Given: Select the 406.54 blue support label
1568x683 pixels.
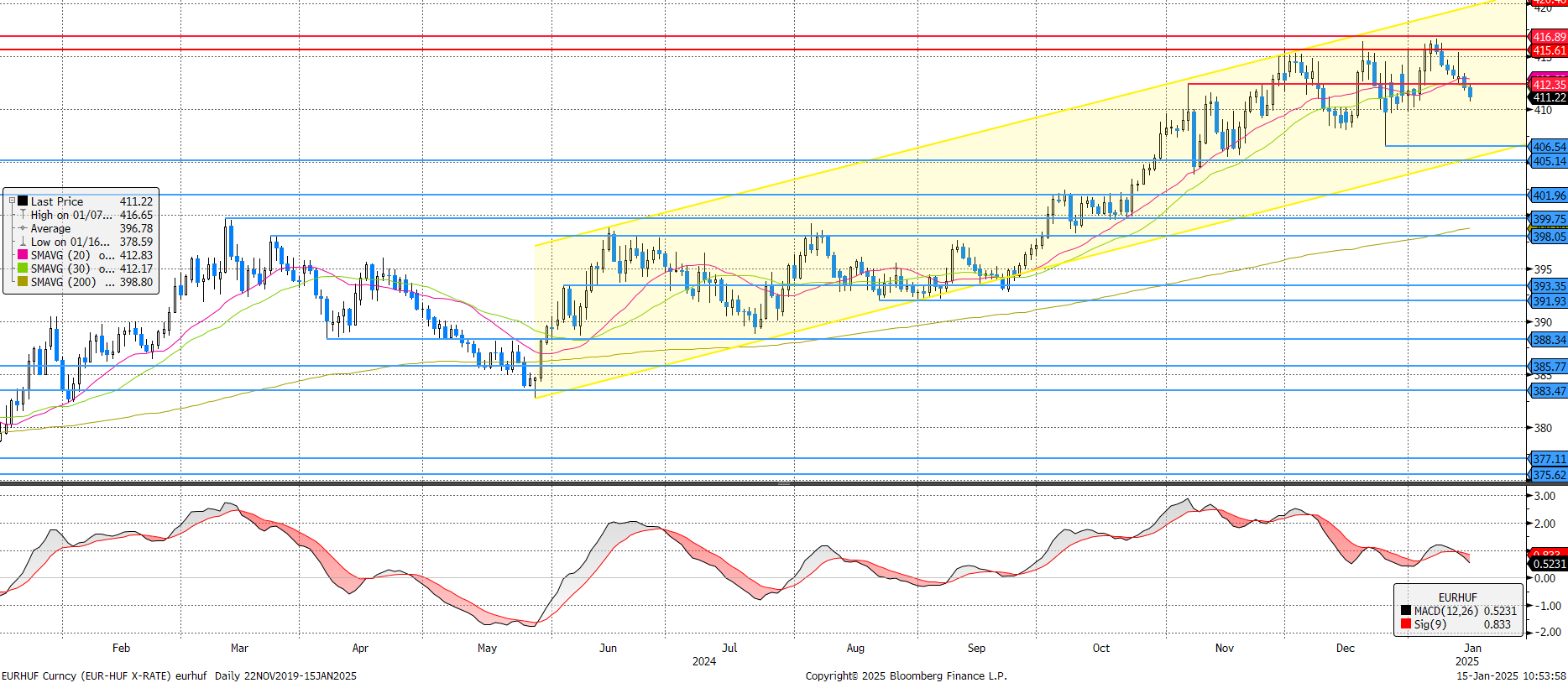Looking at the screenshot, I should coord(1549,147).
